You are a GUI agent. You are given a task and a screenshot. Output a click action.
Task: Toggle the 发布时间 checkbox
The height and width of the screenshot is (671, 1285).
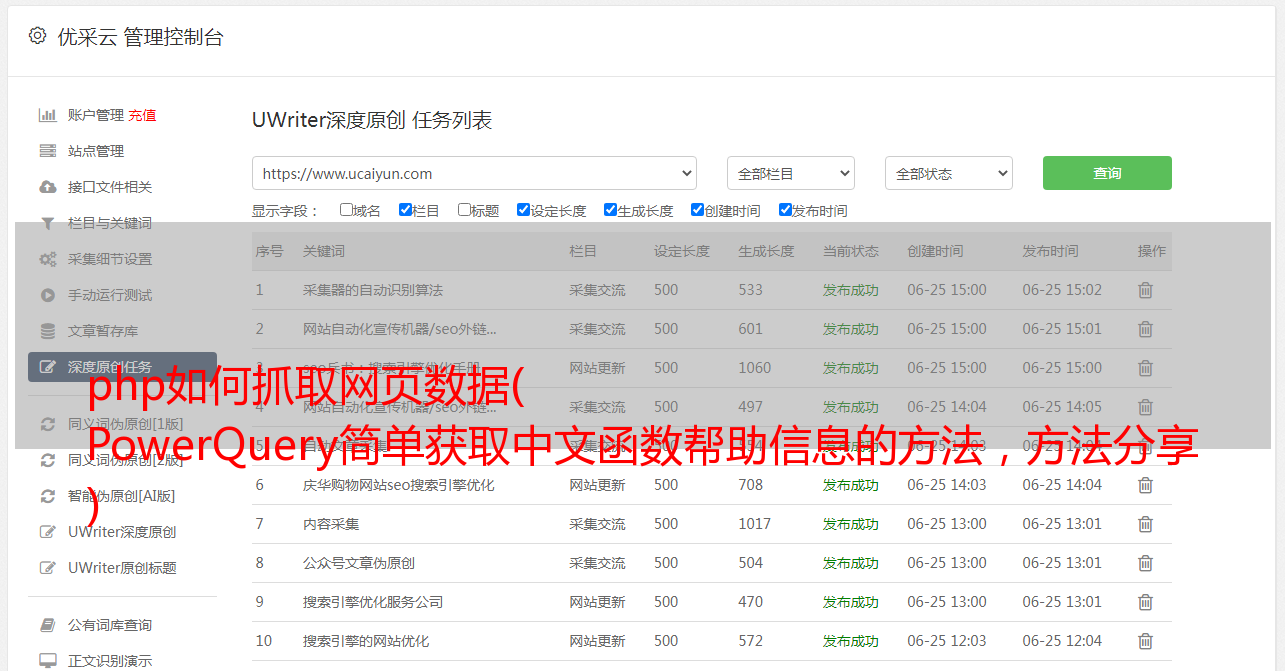tap(785, 210)
